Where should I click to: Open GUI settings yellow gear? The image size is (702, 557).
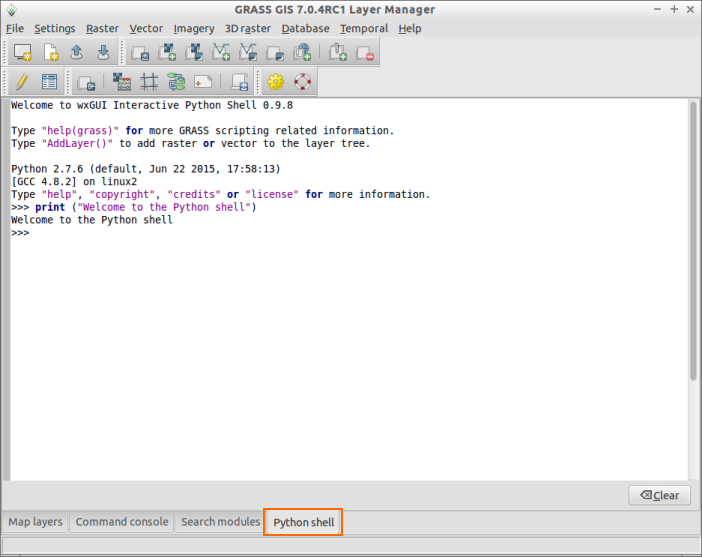coord(275,82)
